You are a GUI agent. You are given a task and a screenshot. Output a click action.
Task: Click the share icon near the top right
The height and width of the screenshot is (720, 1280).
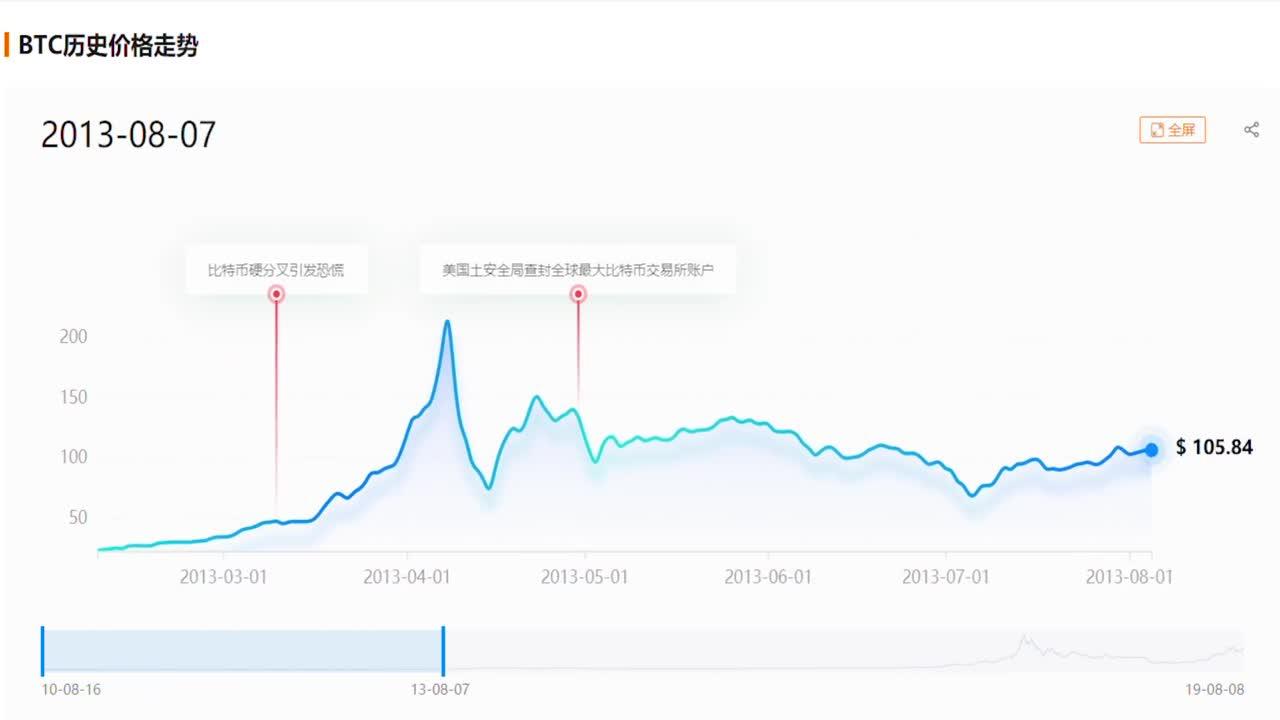pyautogui.click(x=1251, y=129)
